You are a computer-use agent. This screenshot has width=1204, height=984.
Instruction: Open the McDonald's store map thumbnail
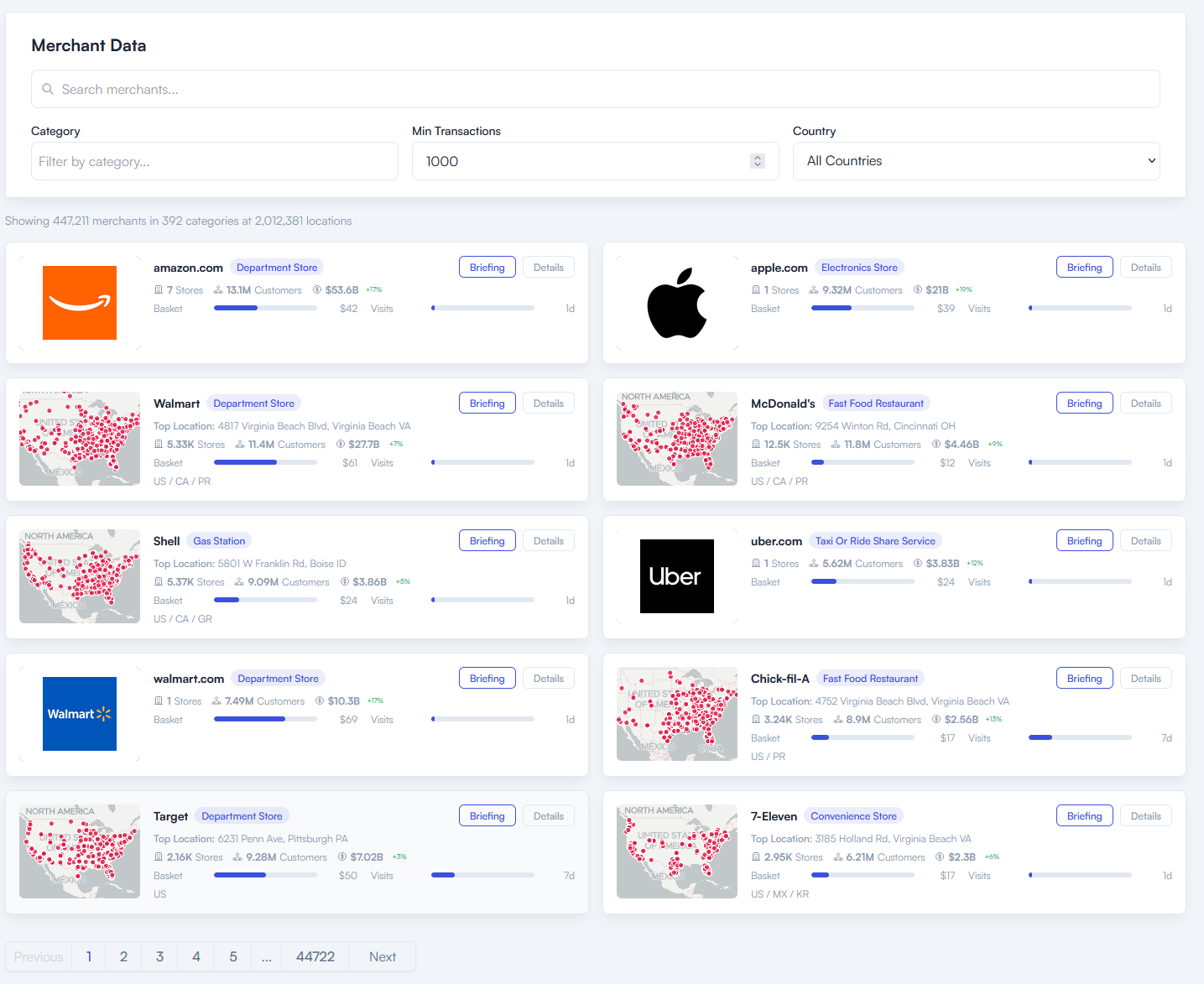677,439
